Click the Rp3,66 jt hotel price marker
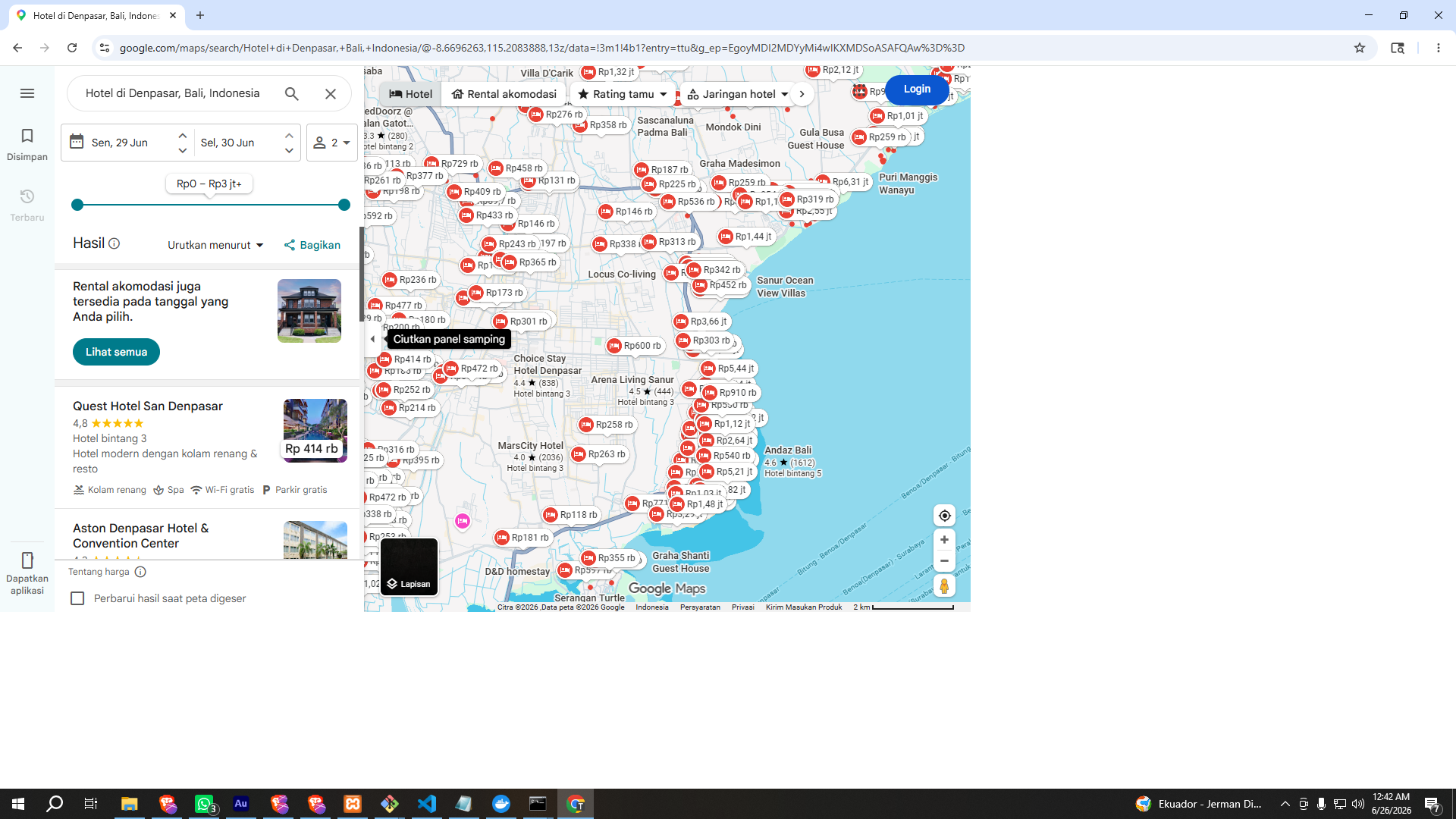1456x819 pixels. click(701, 322)
